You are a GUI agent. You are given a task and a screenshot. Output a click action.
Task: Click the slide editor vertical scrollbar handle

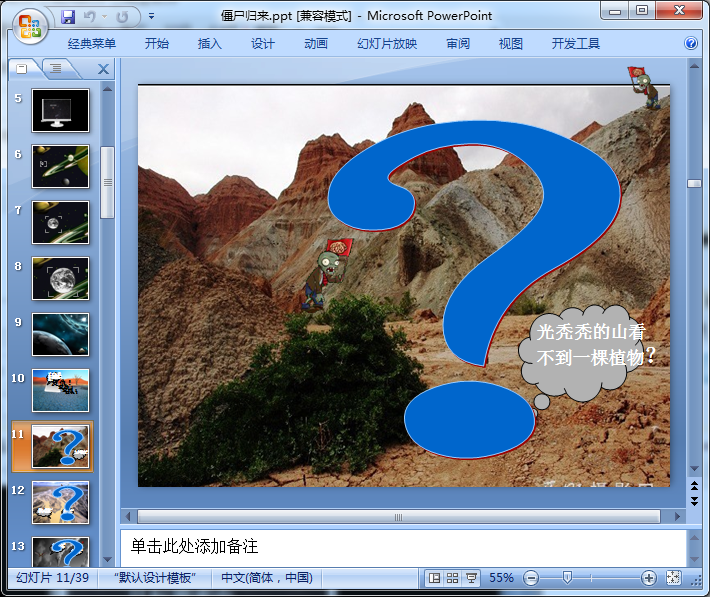pyautogui.click(x=694, y=183)
